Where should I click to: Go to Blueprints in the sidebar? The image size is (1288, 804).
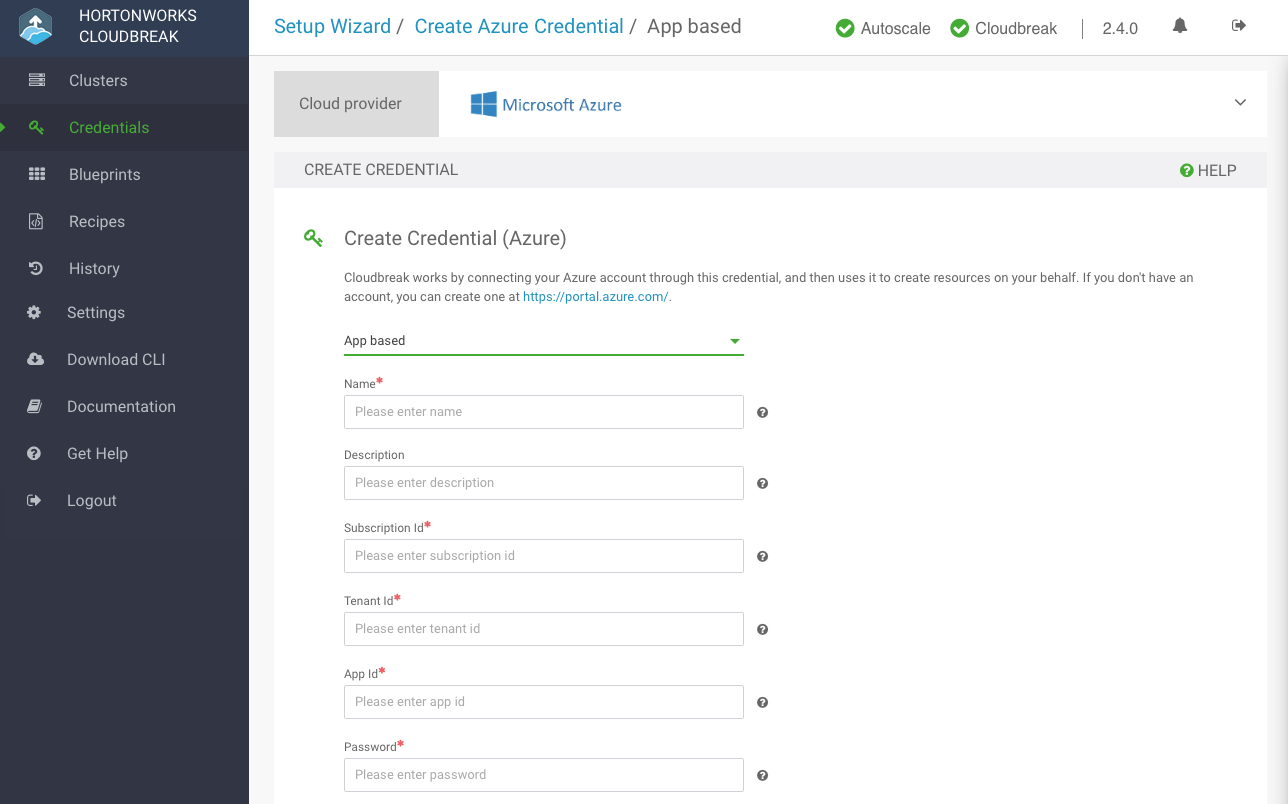[x=104, y=174]
